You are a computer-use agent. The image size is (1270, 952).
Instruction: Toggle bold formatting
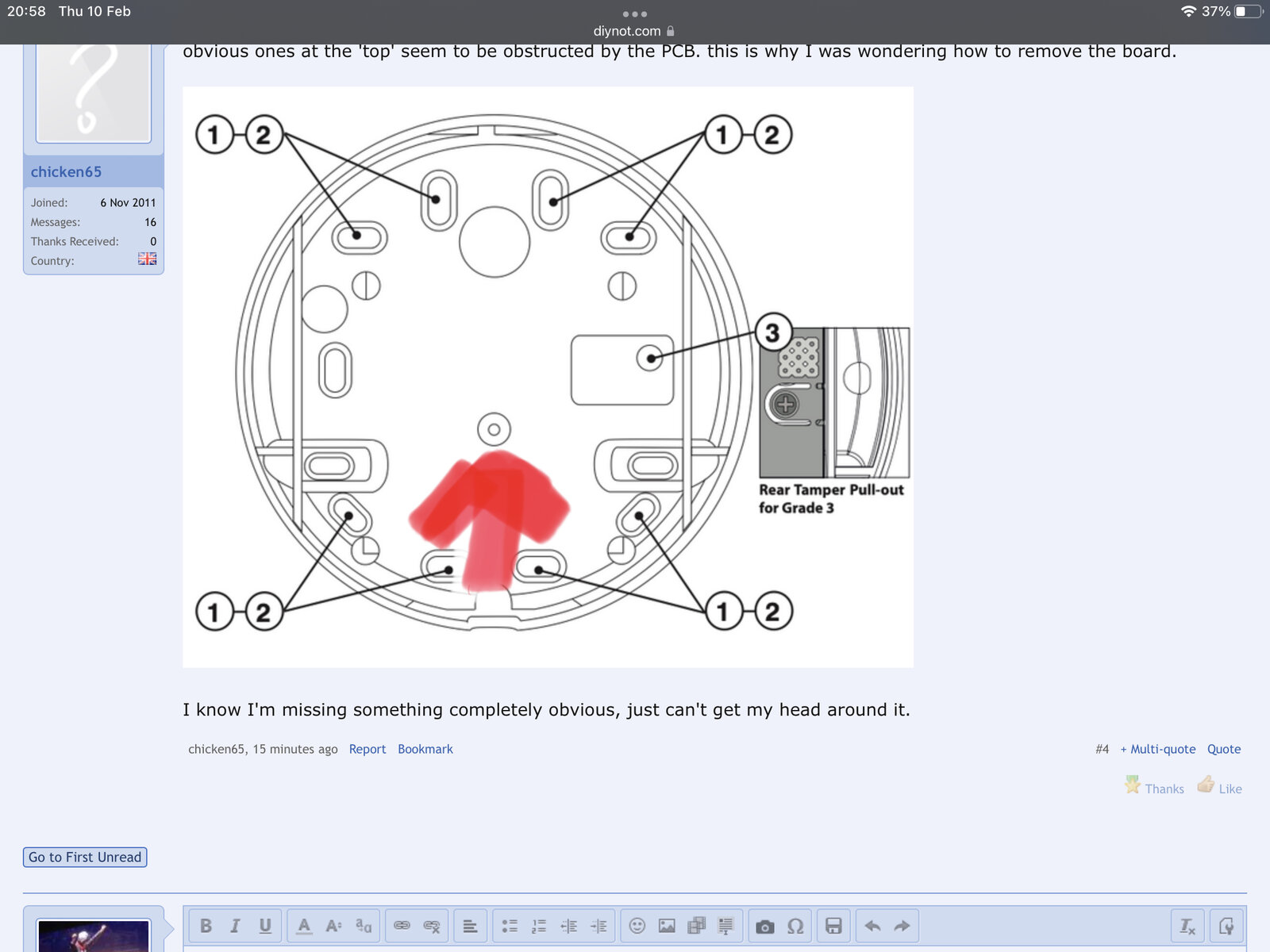point(206,925)
